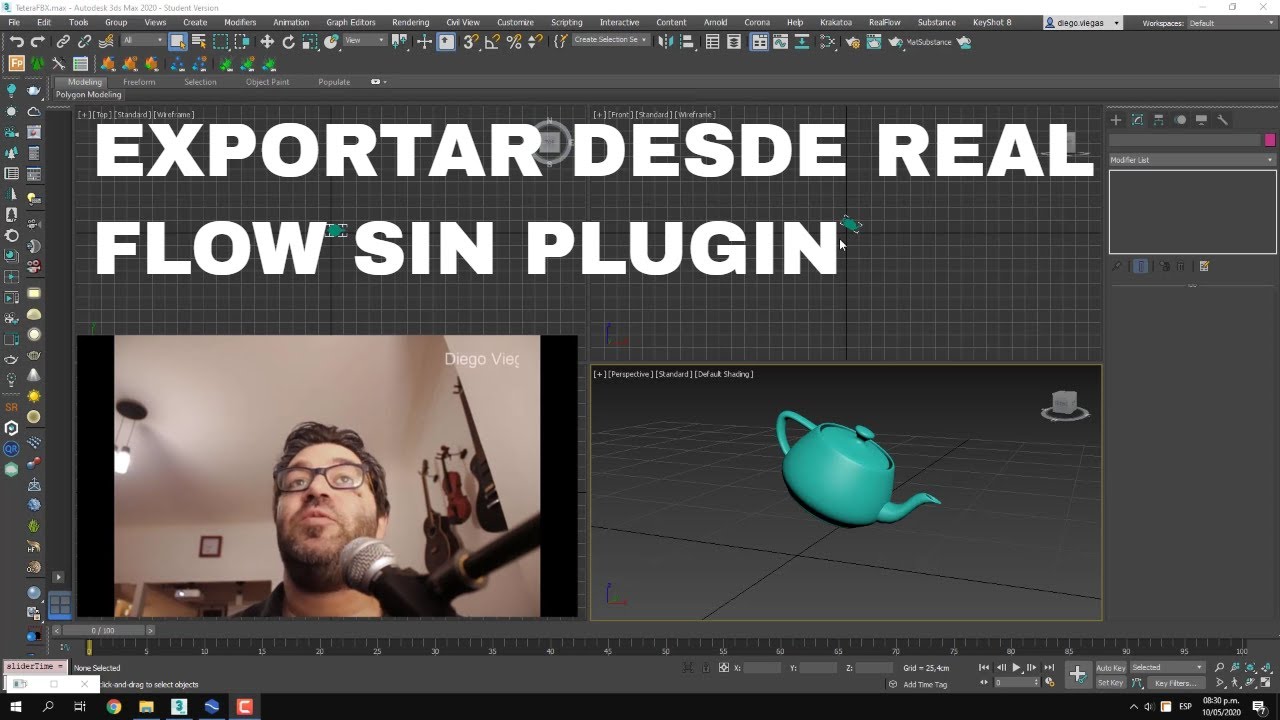Toggle Keyboard Shortcut Override button

click(446, 41)
